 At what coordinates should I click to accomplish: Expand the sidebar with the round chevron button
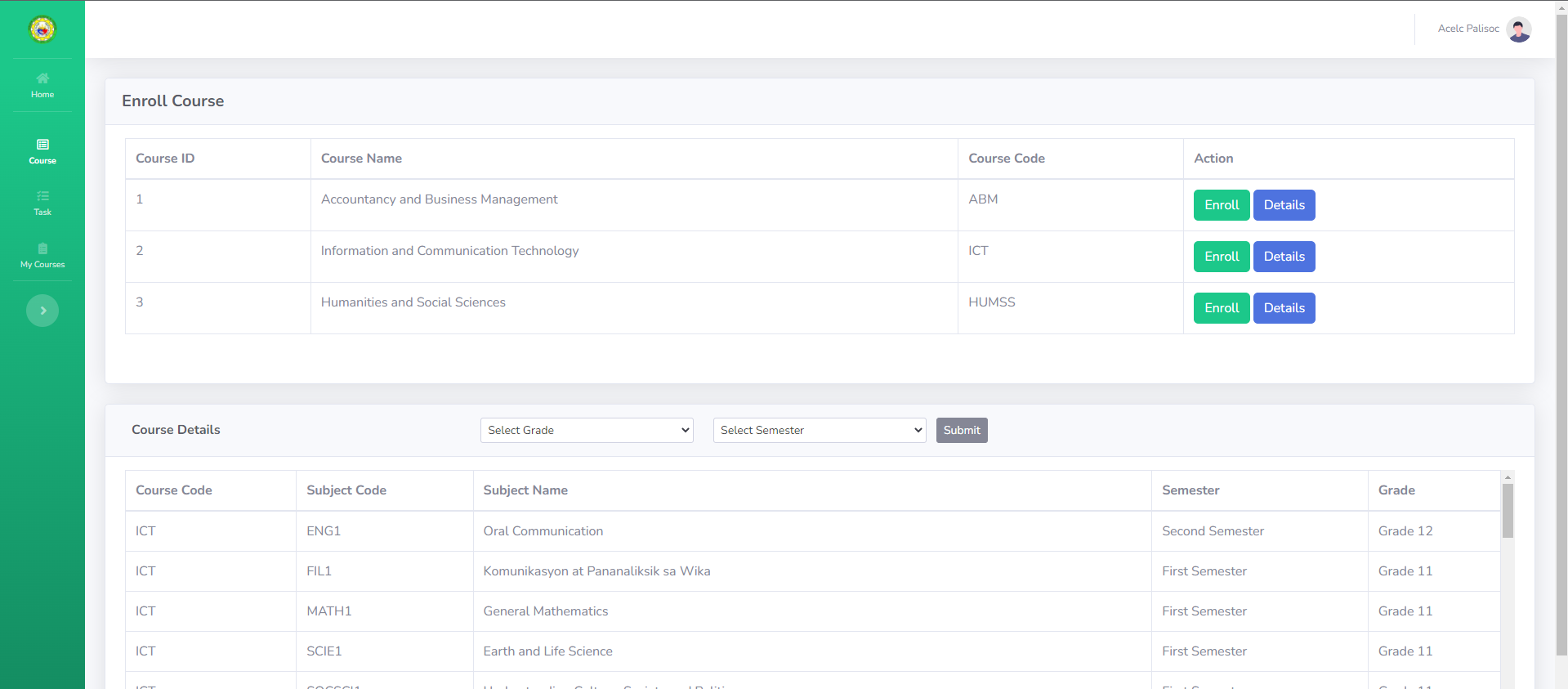[42, 311]
